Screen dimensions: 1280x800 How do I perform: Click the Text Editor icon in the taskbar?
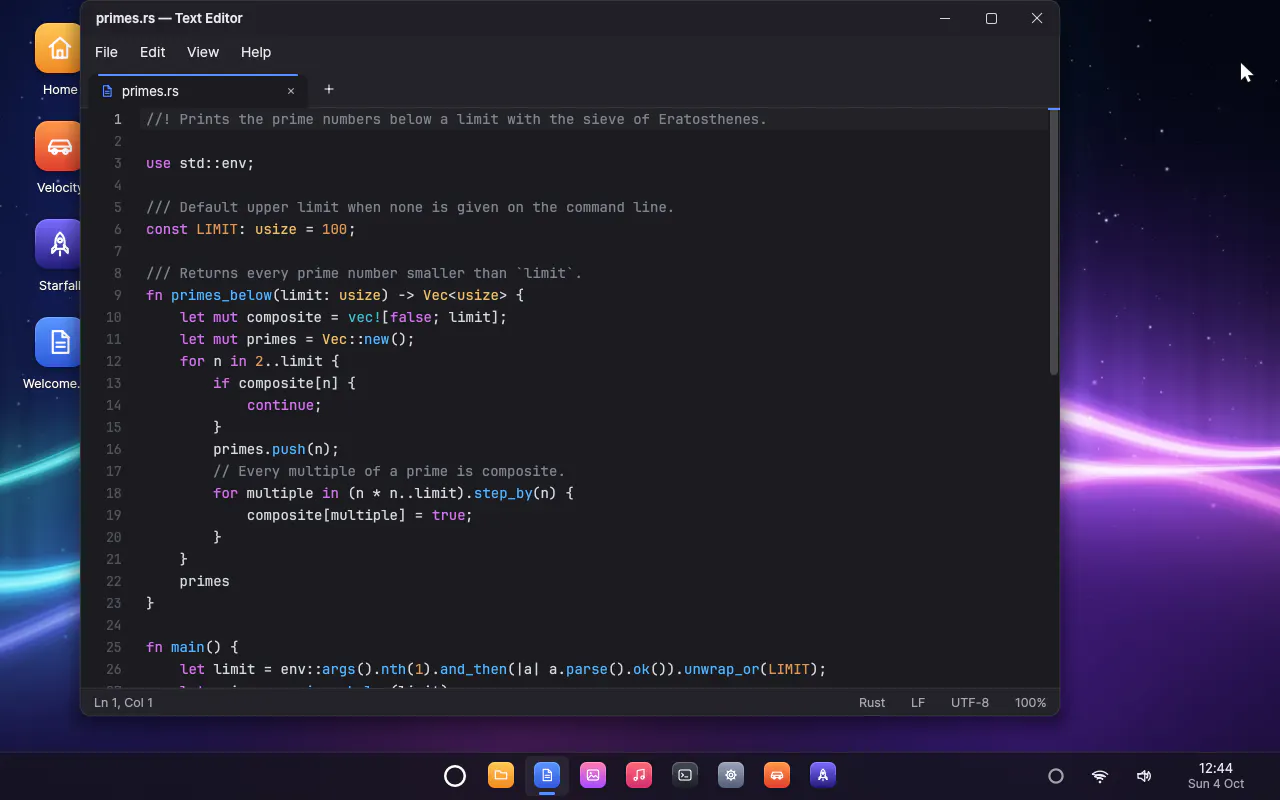coord(547,775)
